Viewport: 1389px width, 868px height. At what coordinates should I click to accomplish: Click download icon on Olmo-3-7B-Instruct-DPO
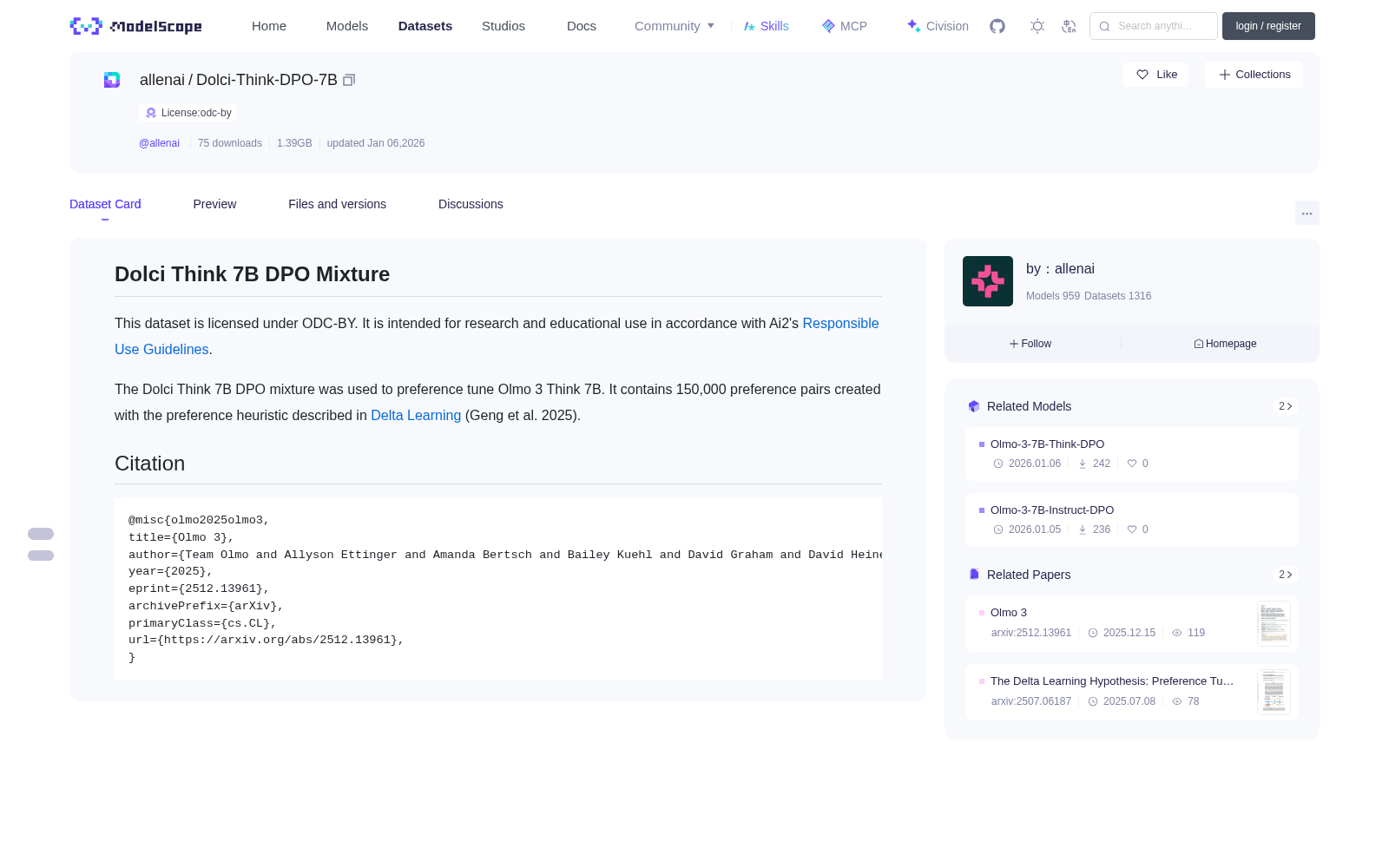point(1083,529)
